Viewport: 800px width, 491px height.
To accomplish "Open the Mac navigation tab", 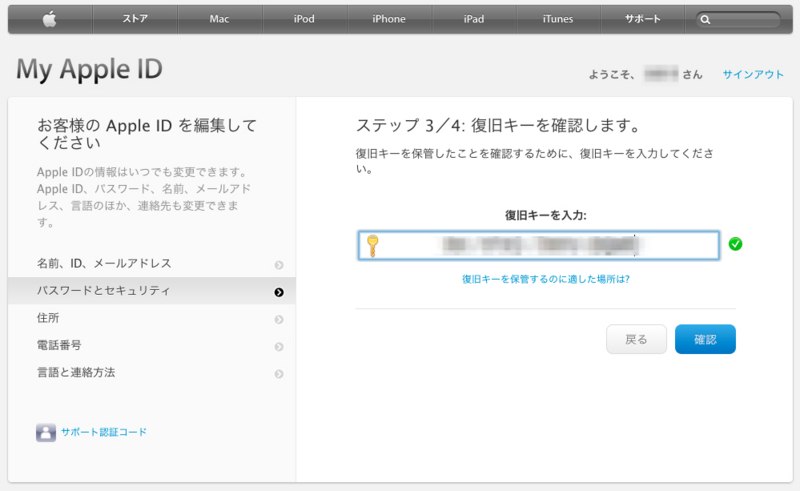I will coord(219,19).
